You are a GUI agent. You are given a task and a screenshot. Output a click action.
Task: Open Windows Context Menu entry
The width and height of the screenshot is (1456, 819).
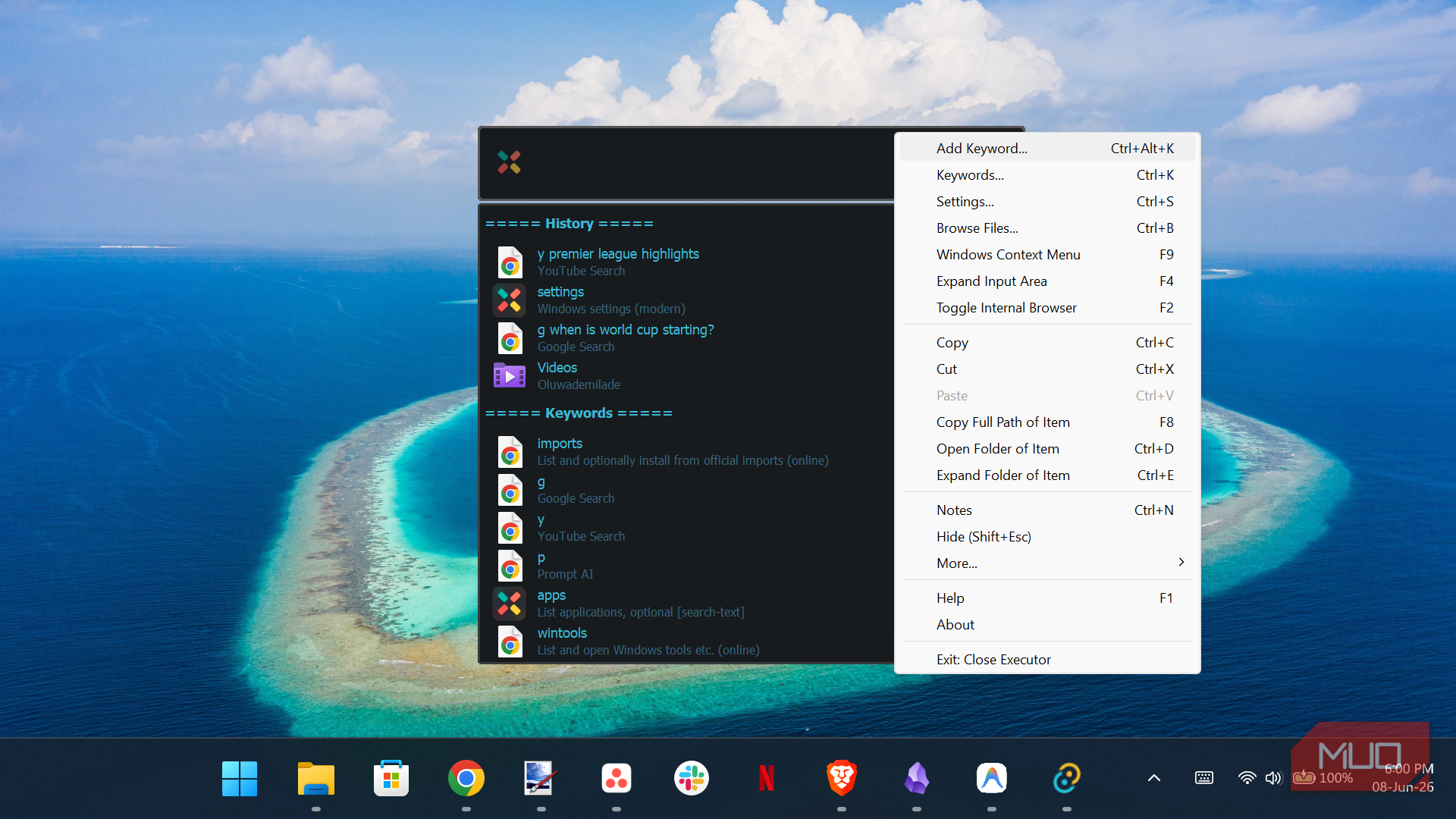click(x=1048, y=255)
